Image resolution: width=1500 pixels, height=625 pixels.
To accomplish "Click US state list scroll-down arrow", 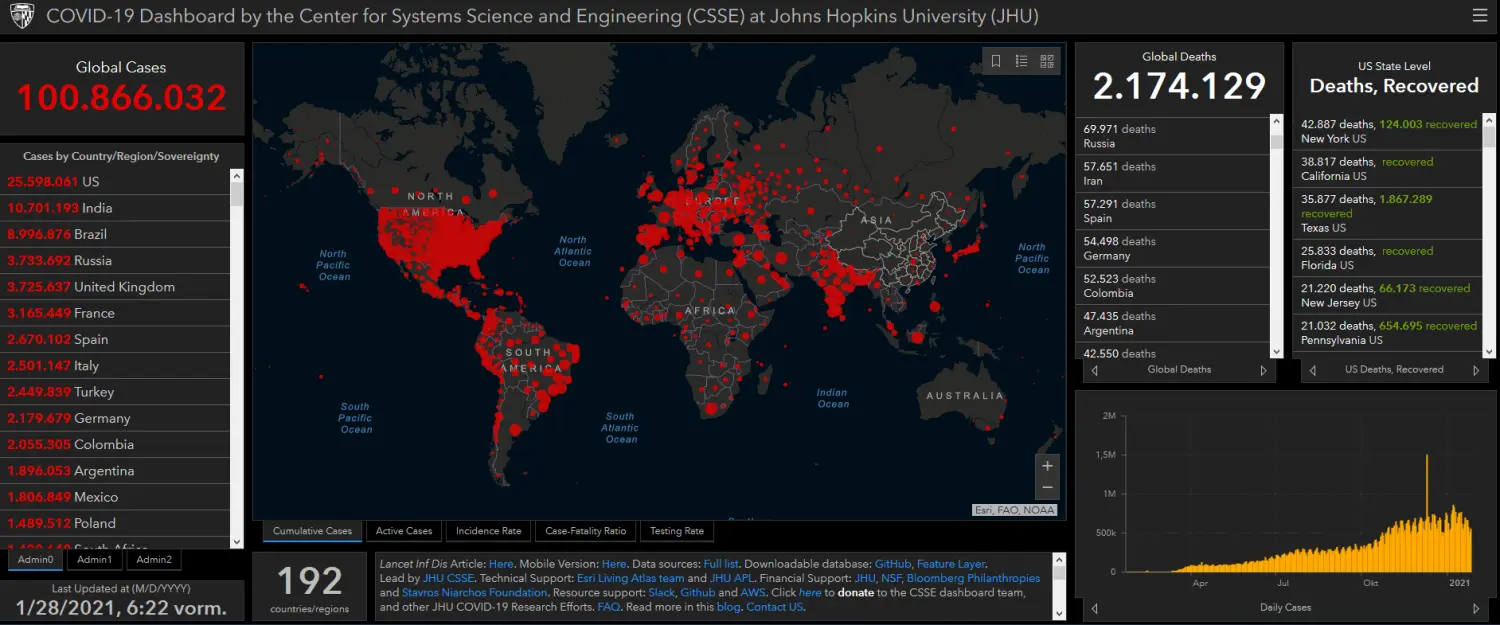I will pos(1490,351).
